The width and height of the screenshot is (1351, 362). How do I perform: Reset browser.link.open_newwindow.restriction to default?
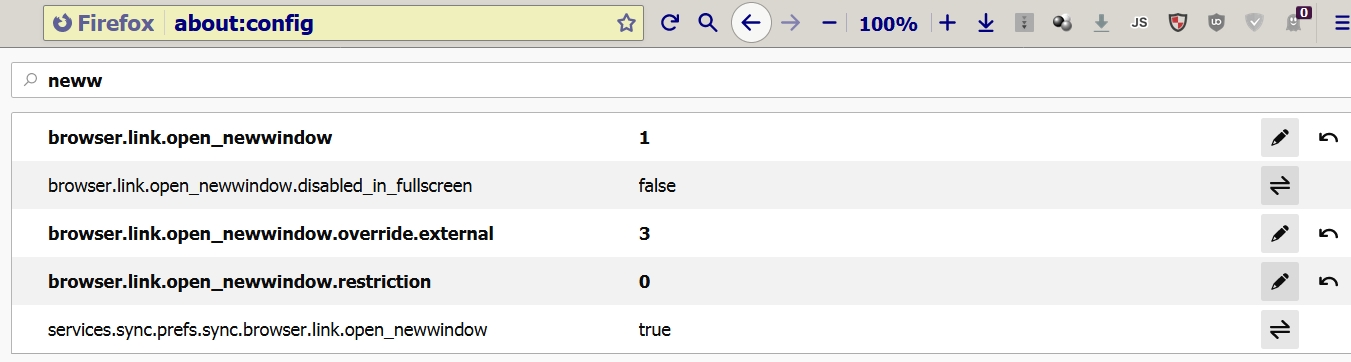tap(1328, 282)
